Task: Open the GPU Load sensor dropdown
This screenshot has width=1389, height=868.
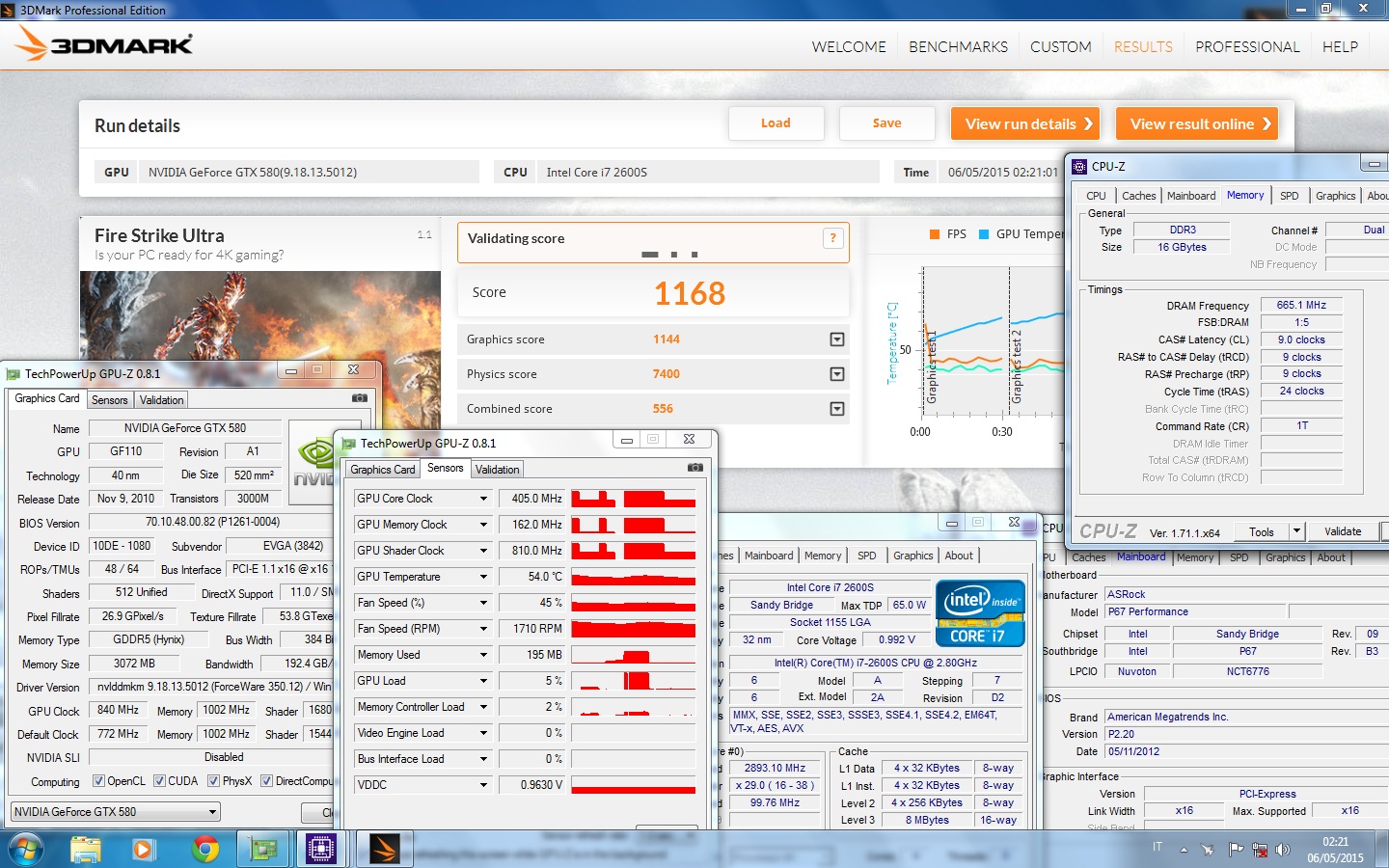Action: (x=483, y=681)
